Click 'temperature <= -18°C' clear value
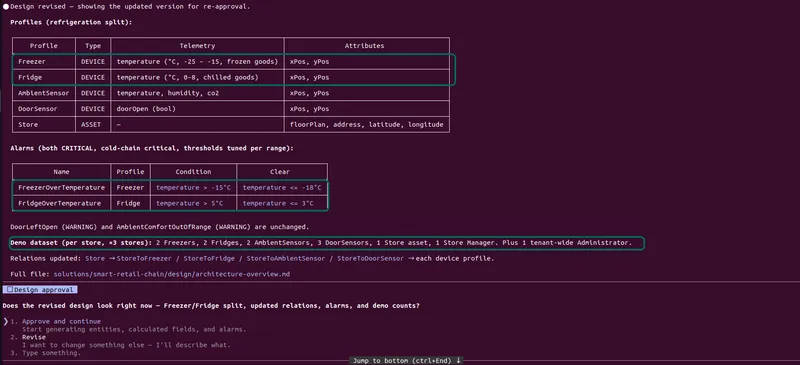Viewport: 800px width, 365px height. point(282,188)
